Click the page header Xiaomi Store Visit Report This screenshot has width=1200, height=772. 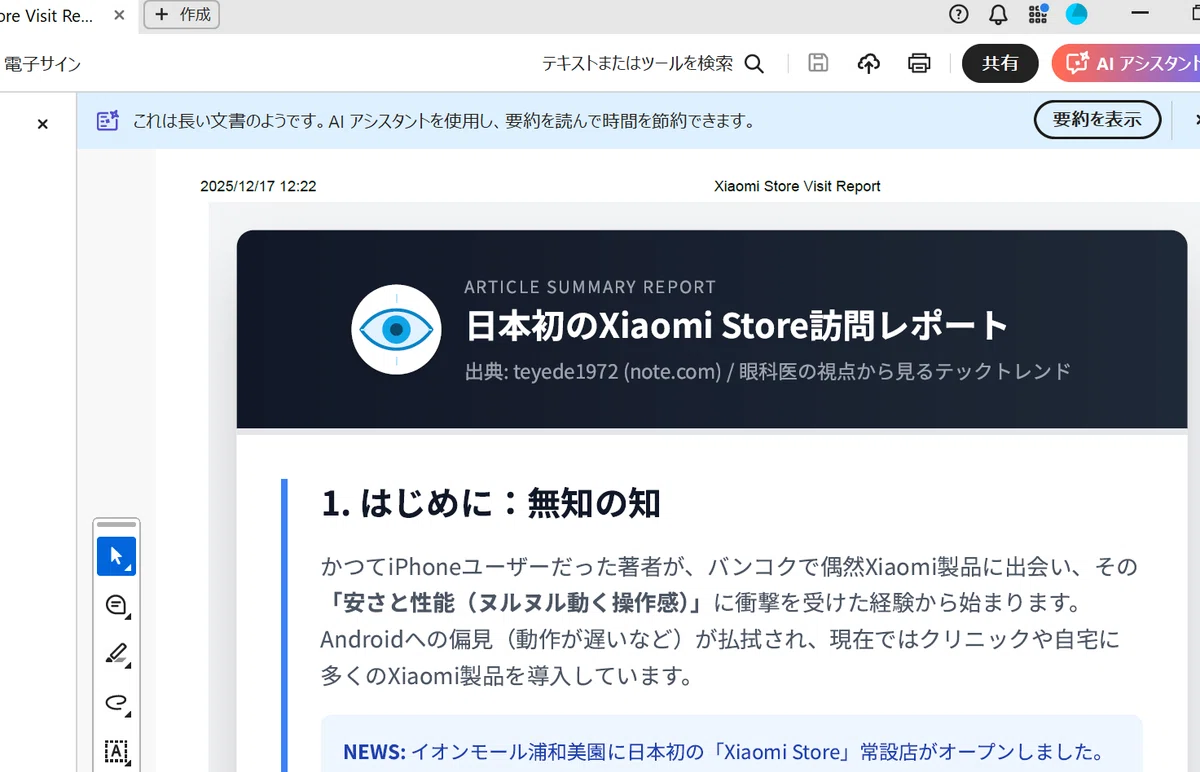pyautogui.click(x=797, y=186)
